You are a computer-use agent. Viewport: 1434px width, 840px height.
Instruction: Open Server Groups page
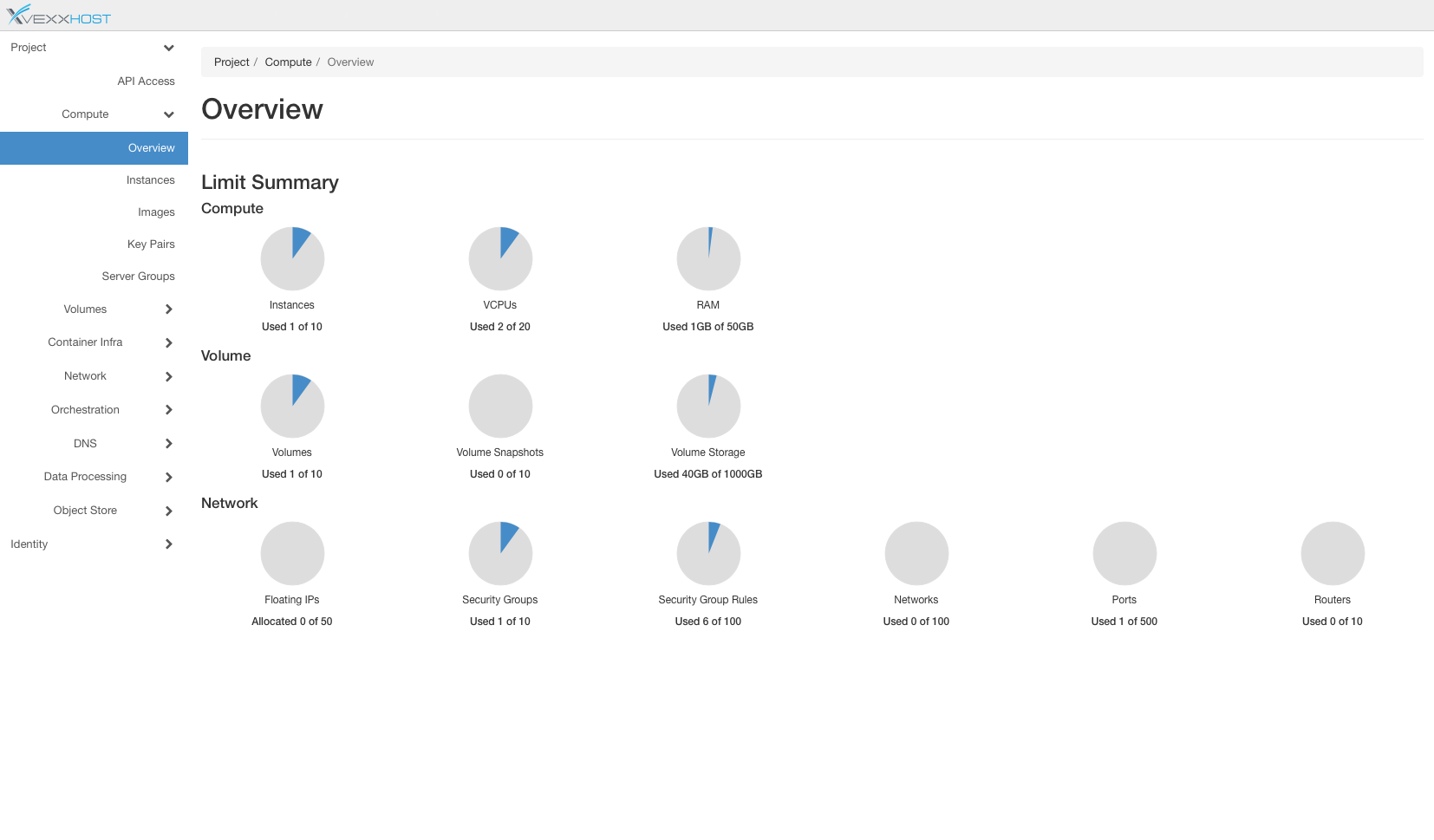[138, 277]
